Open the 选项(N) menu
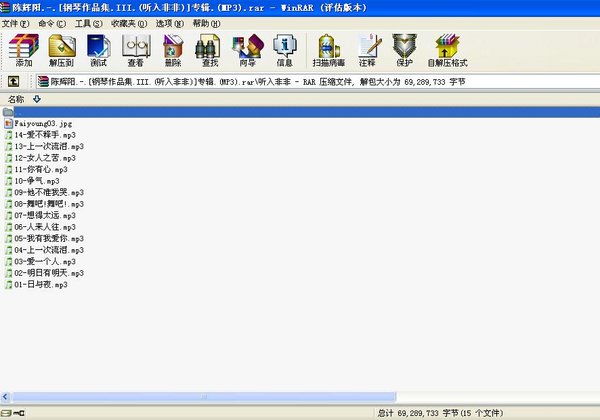The width and height of the screenshot is (600, 420). pyautogui.click(x=170, y=24)
